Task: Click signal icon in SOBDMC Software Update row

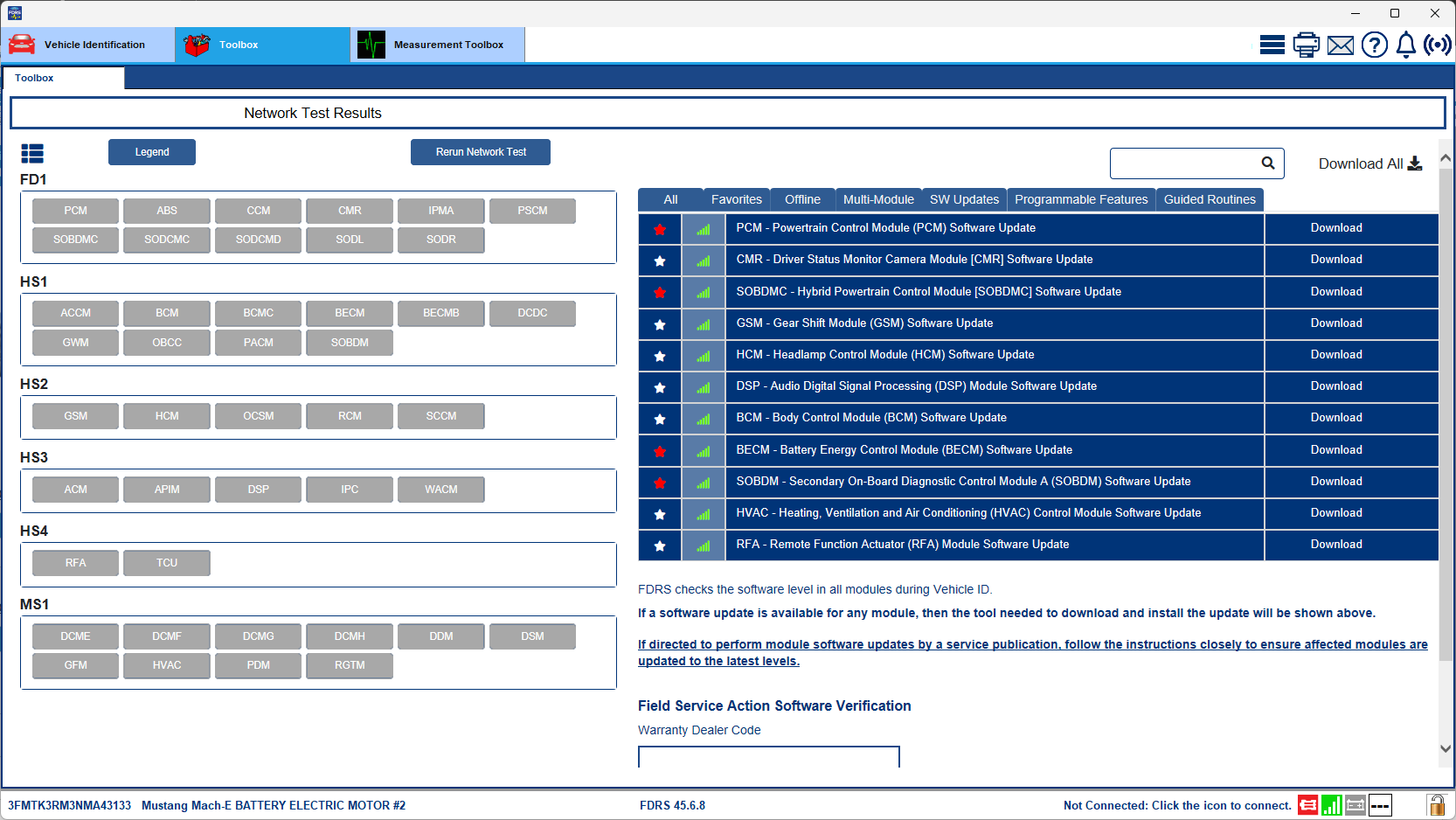Action: pos(704,293)
